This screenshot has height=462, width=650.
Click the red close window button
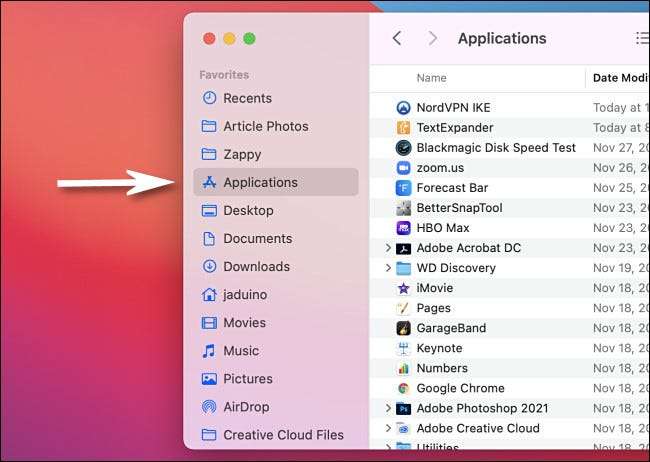209,39
